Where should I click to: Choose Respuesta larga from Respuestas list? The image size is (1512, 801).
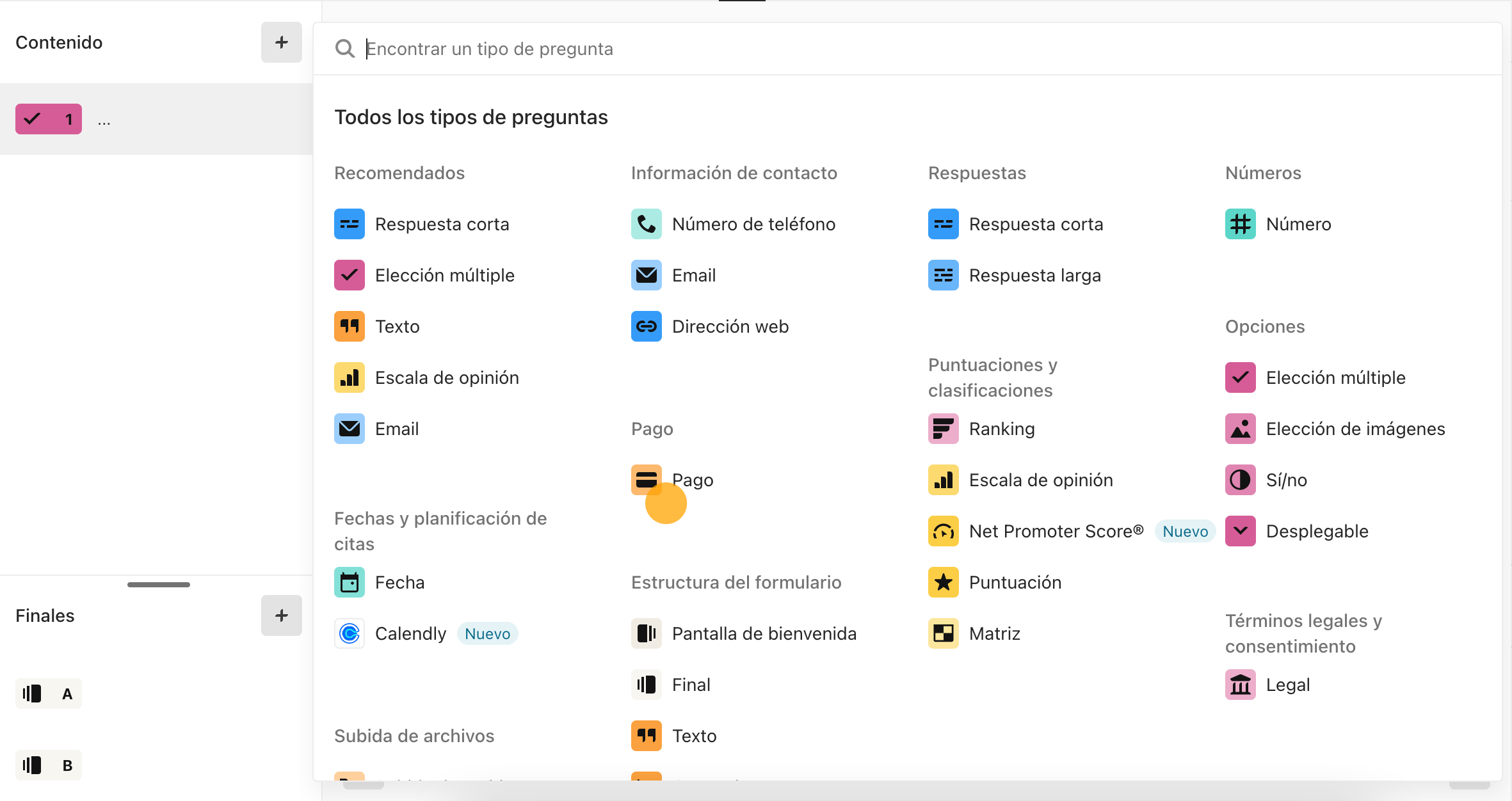(x=1034, y=275)
